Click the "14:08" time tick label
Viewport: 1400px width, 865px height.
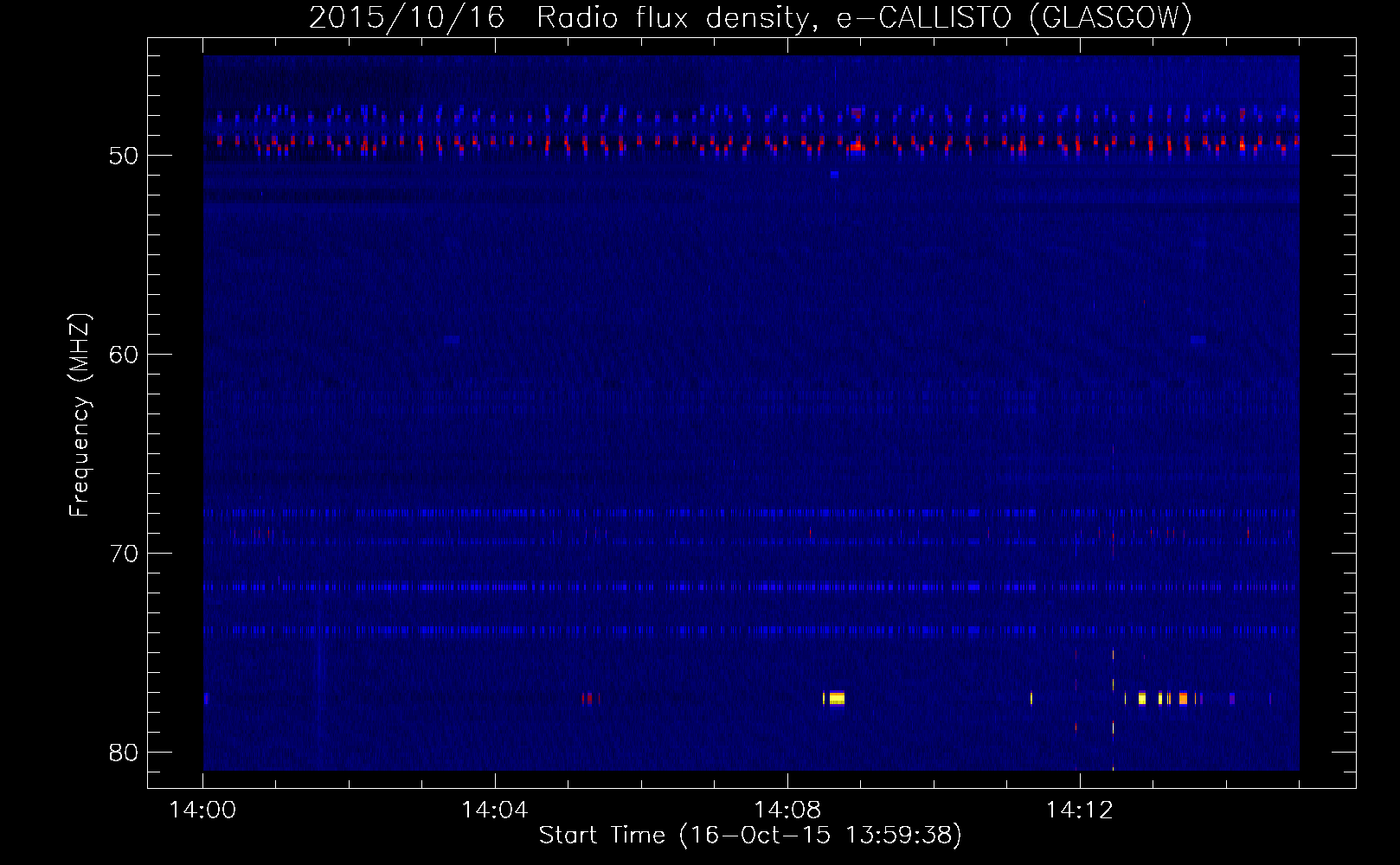click(787, 811)
